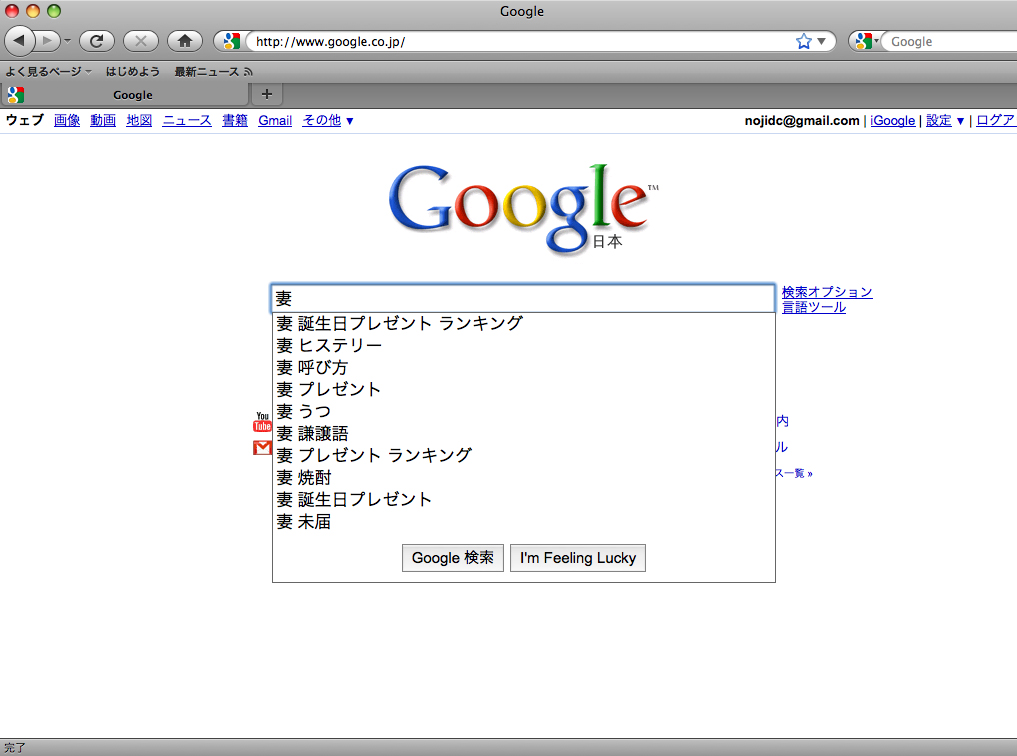Click the Google 日本 logo
Viewport: 1017px width, 756px height.
pos(523,208)
